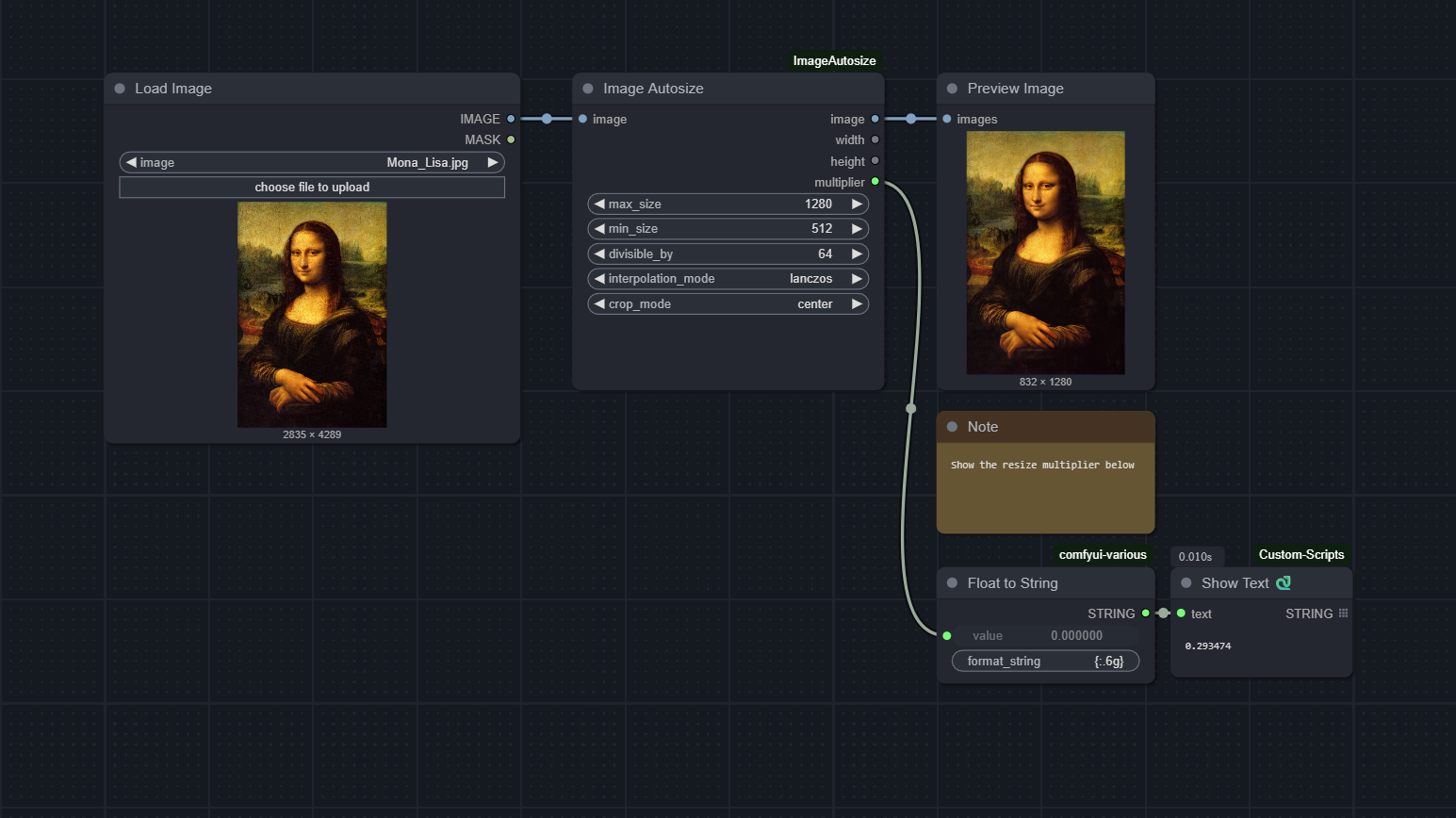Click the image output socket on Image Autosize

tap(875, 119)
